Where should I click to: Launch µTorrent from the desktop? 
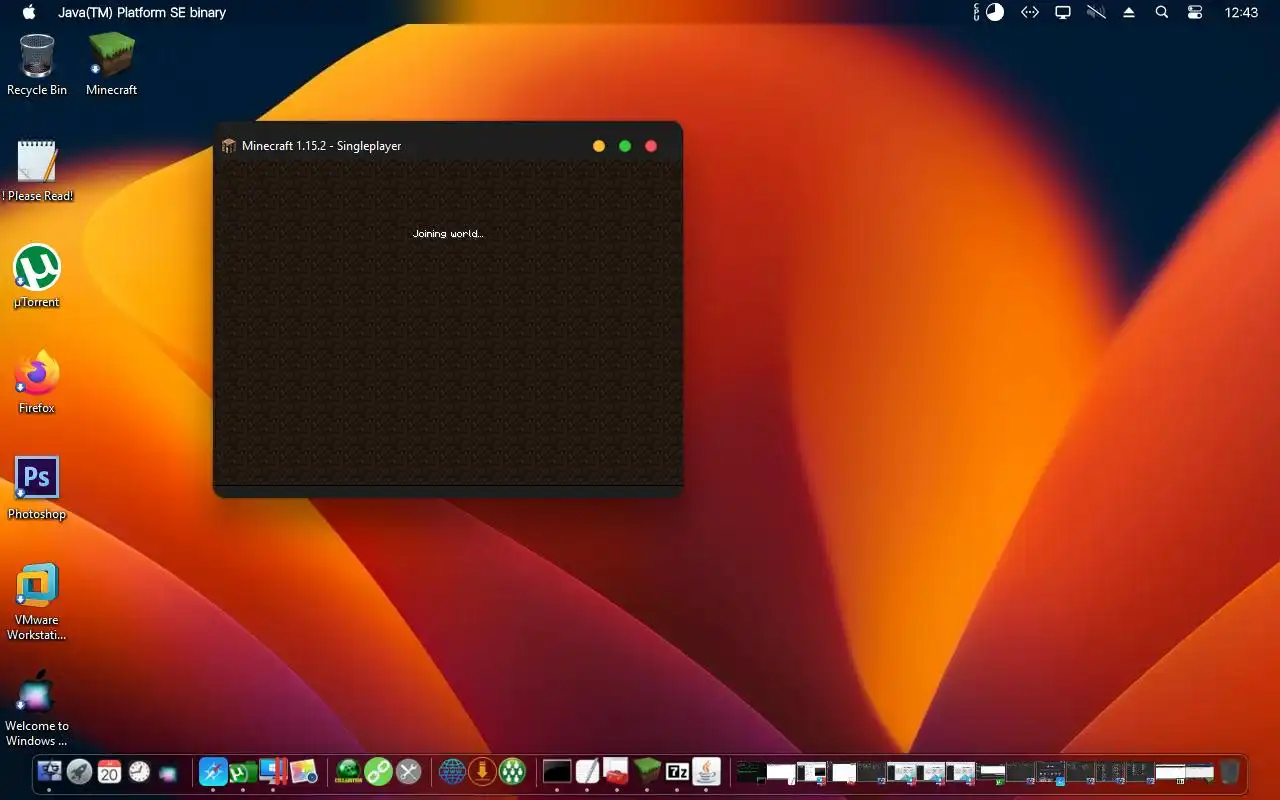[x=37, y=276]
